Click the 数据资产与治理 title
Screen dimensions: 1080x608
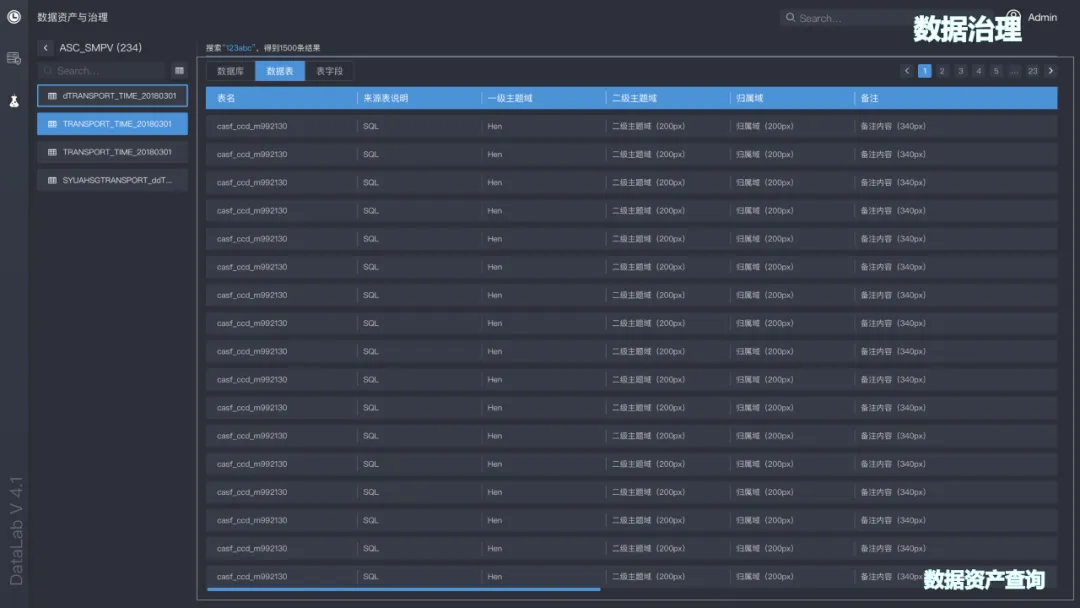click(72, 17)
